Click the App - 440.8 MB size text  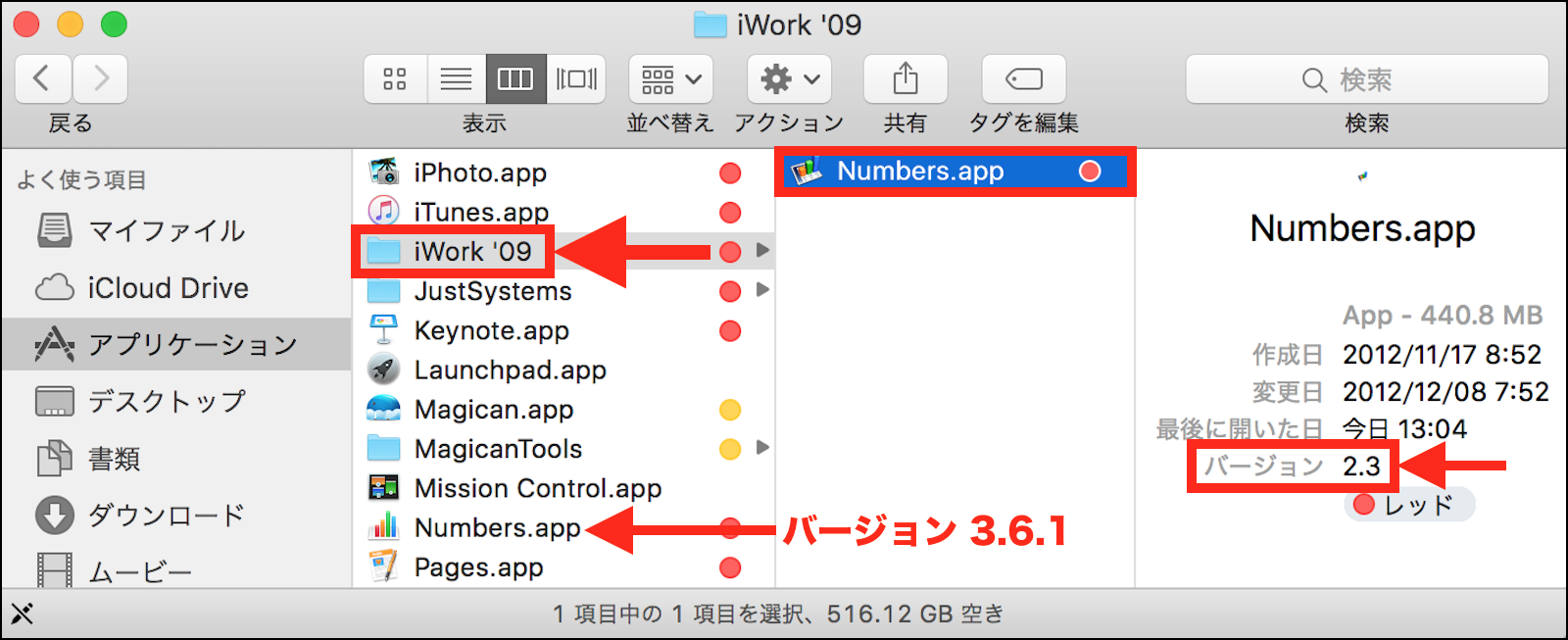coord(1443,316)
